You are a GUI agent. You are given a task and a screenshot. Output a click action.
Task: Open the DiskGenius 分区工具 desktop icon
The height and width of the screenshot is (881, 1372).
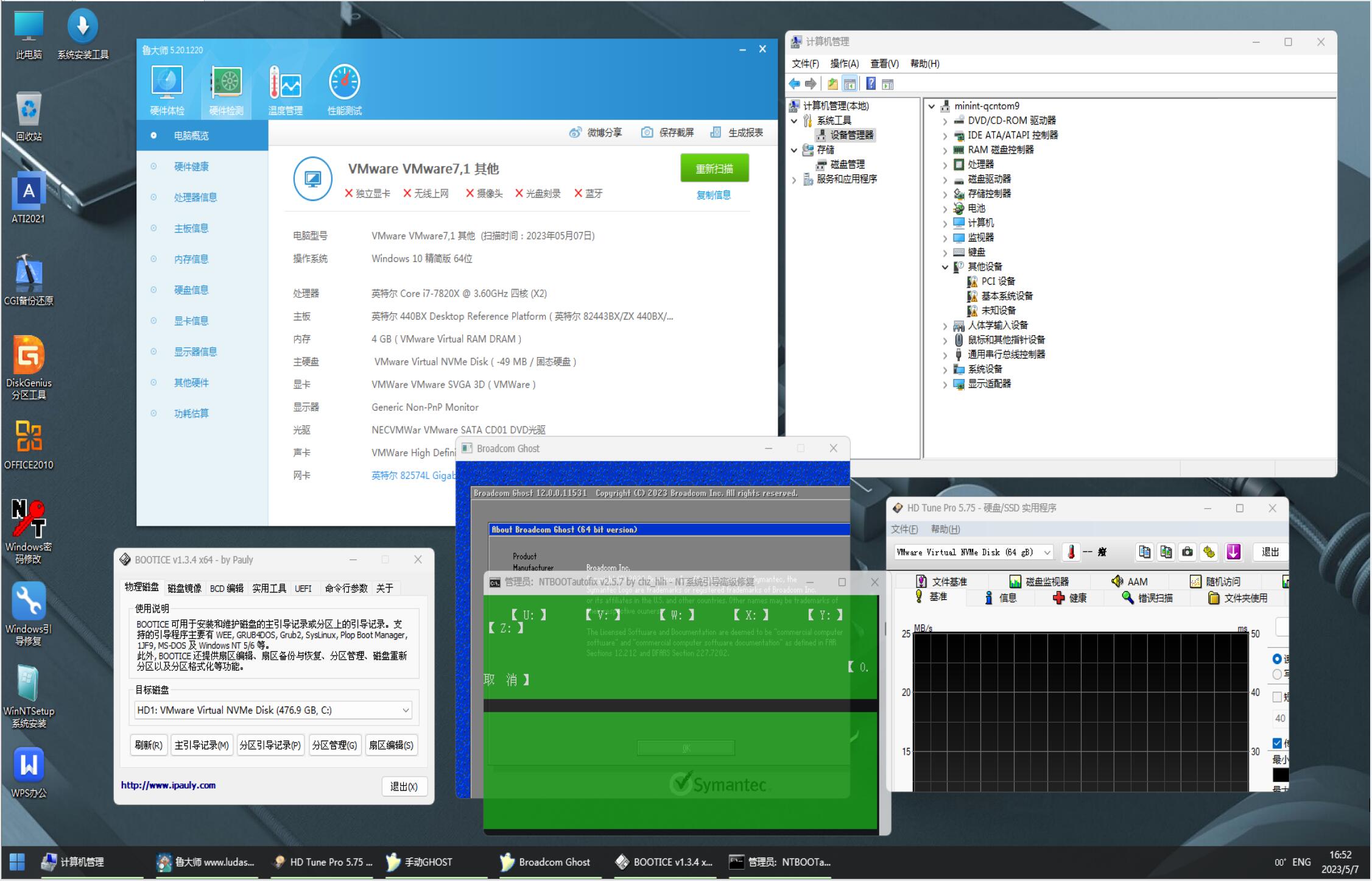point(29,367)
